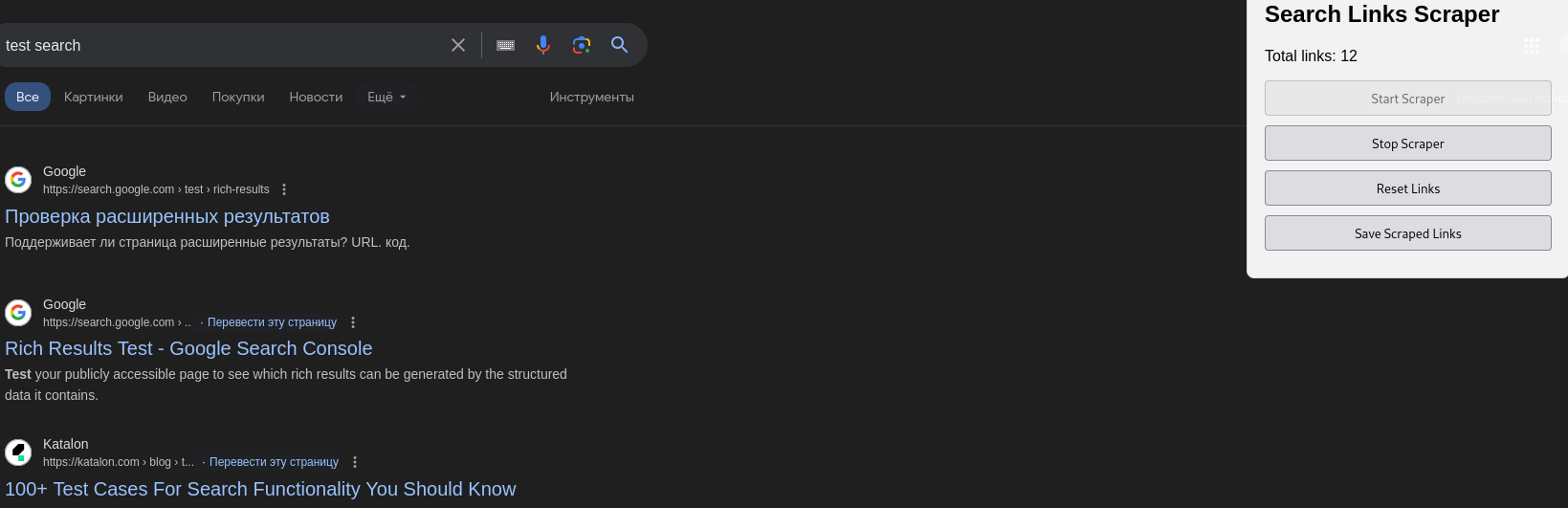The image size is (1568, 508).
Task: Open the on-screen keyboard icon
Action: click(506, 45)
